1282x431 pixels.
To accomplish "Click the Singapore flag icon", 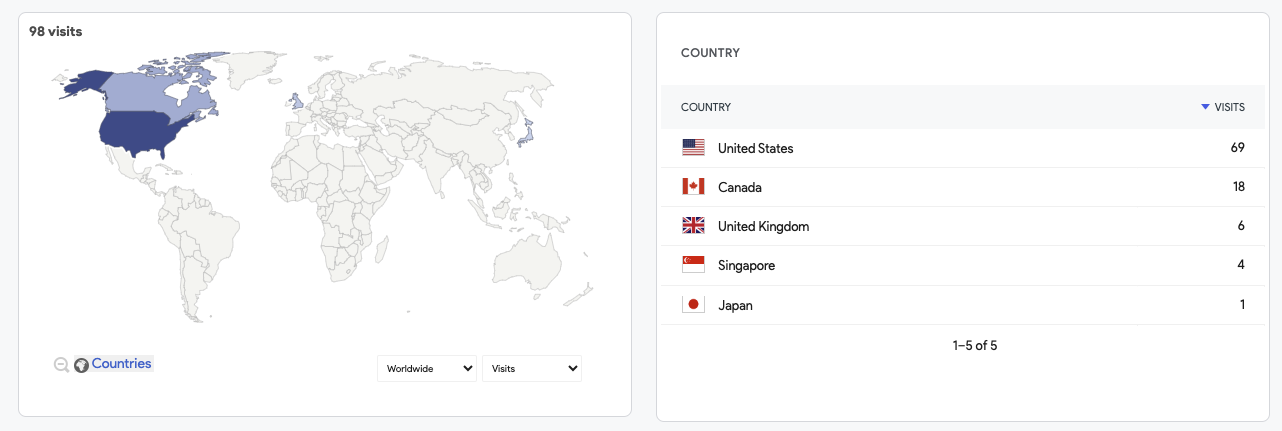I will click(693, 265).
